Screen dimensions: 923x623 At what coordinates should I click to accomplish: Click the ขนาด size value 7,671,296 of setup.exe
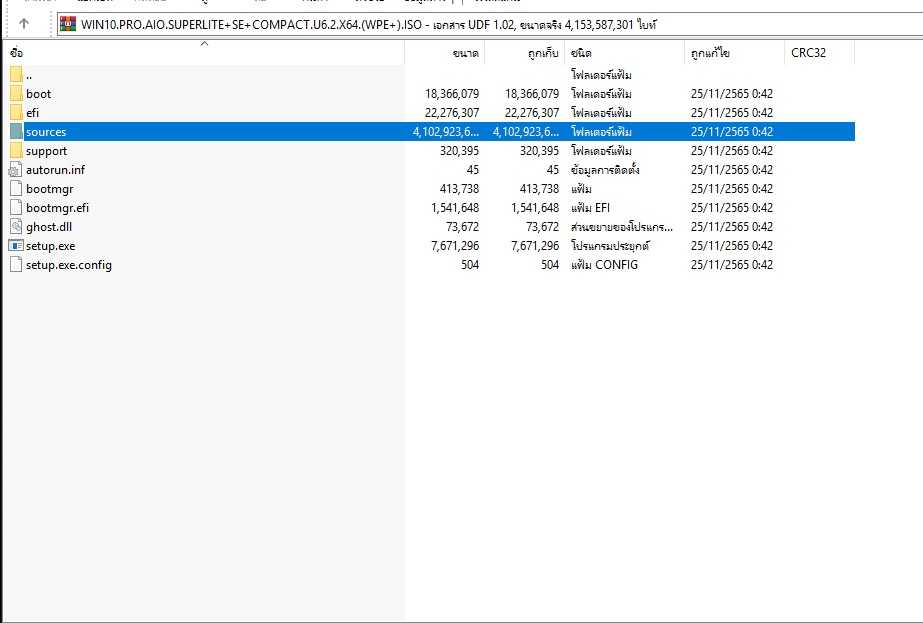[455, 246]
